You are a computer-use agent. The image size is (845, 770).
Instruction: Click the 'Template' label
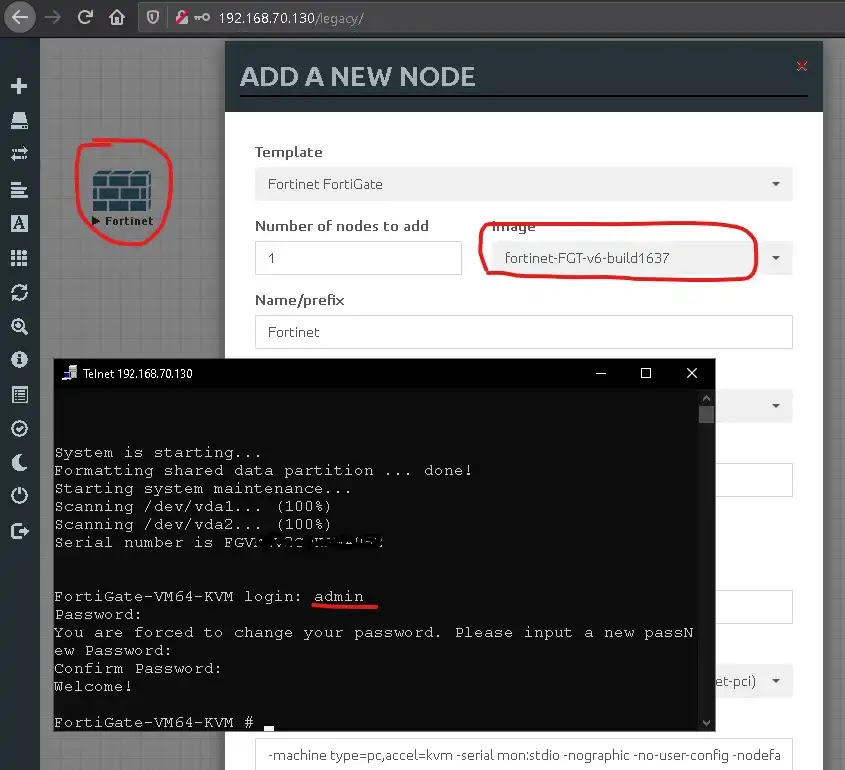(288, 152)
